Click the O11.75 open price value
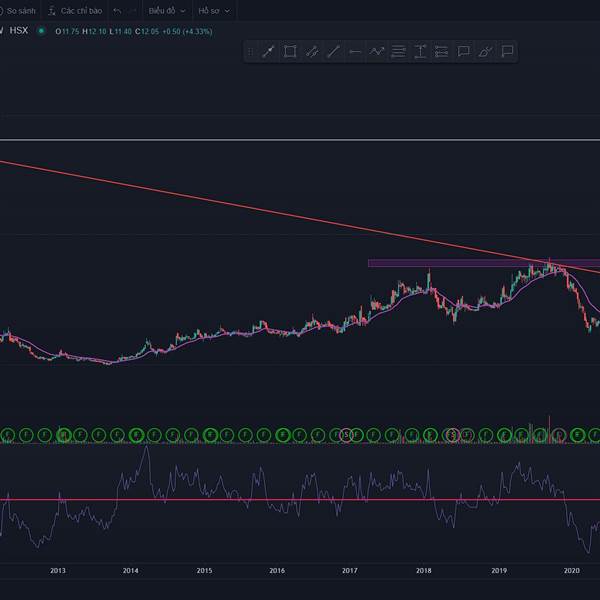This screenshot has height=600, width=600. 67,31
